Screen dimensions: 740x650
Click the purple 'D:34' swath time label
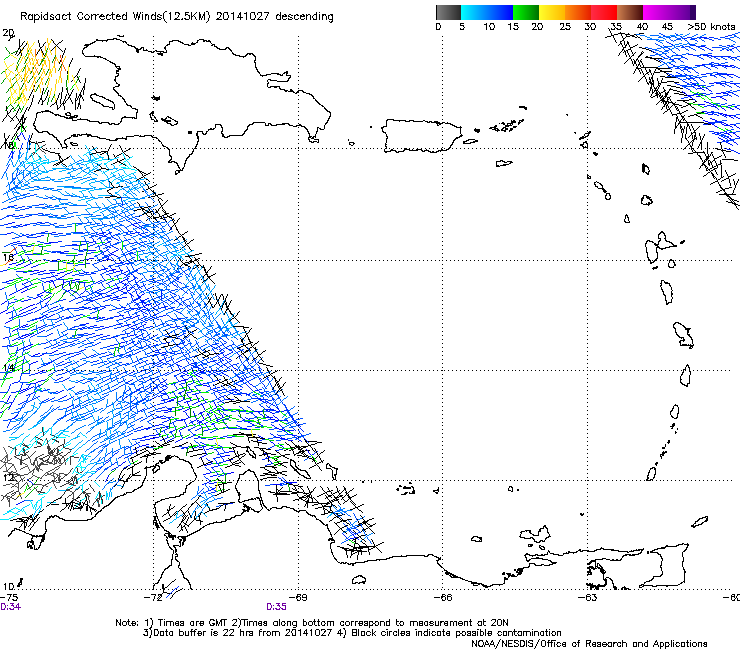tap(10, 607)
